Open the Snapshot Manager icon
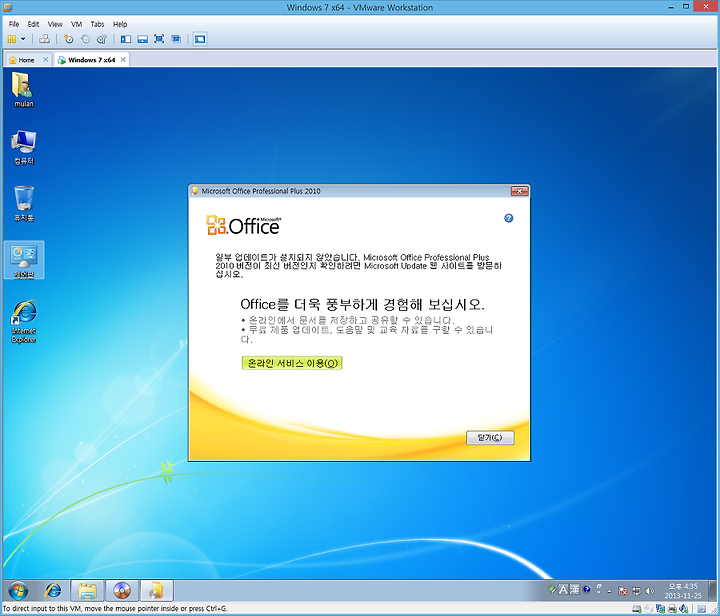The width and height of the screenshot is (720, 616). click(102, 39)
